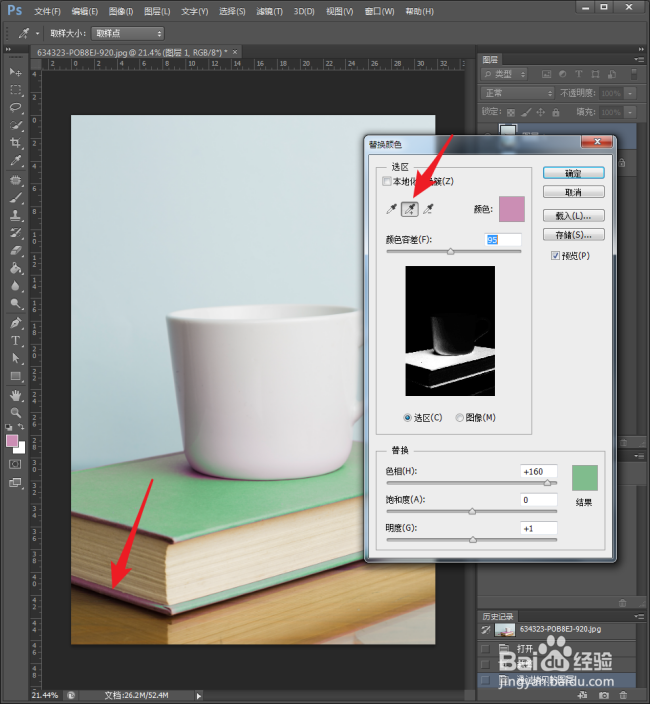This screenshot has width=650, height=704.
Task: Set history brush source on 634323-PO88EJ-920.jpg snapshot
Action: tap(485, 630)
